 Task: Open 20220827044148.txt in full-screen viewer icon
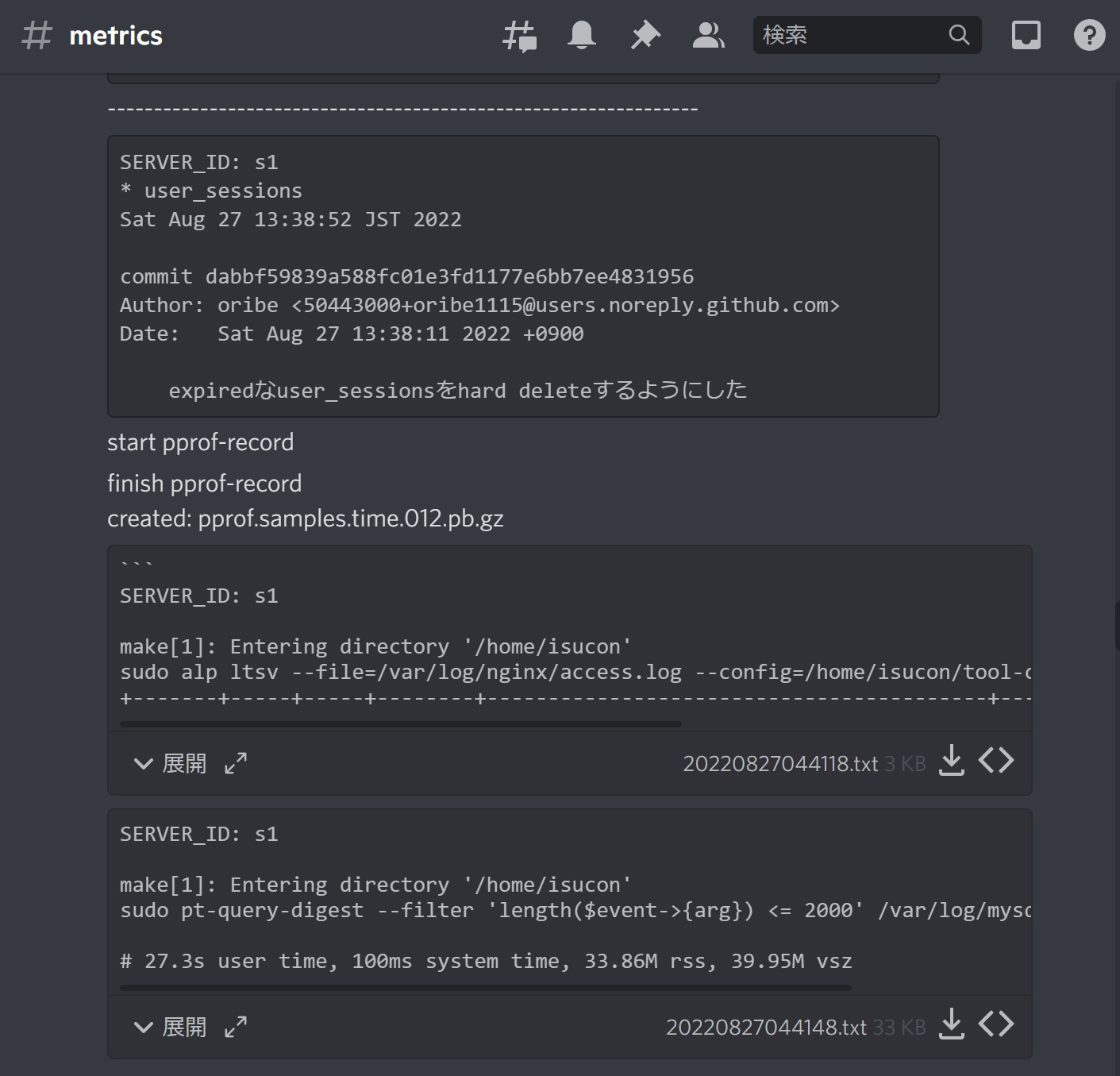tap(236, 1027)
